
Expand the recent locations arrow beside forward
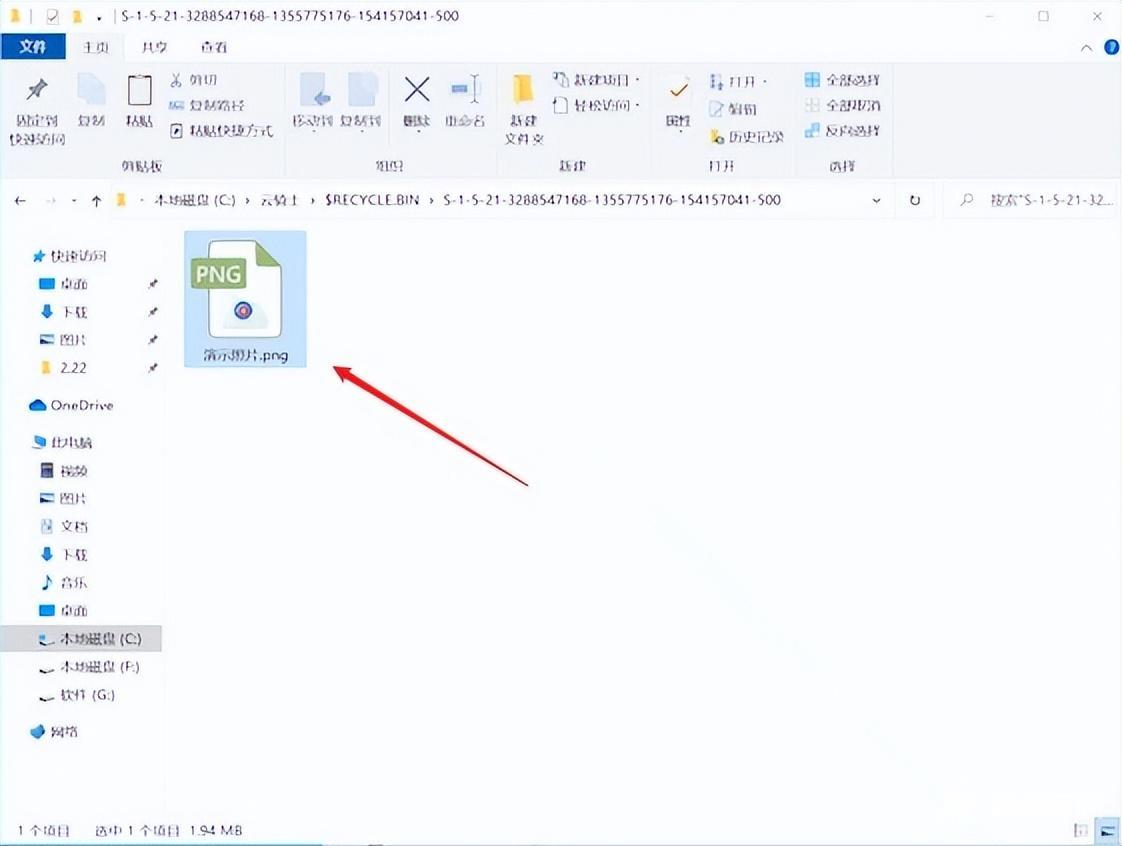74,200
